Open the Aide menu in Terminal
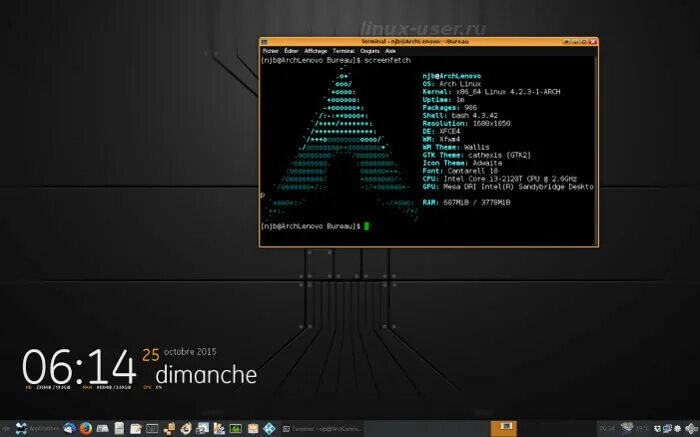 pyautogui.click(x=390, y=51)
